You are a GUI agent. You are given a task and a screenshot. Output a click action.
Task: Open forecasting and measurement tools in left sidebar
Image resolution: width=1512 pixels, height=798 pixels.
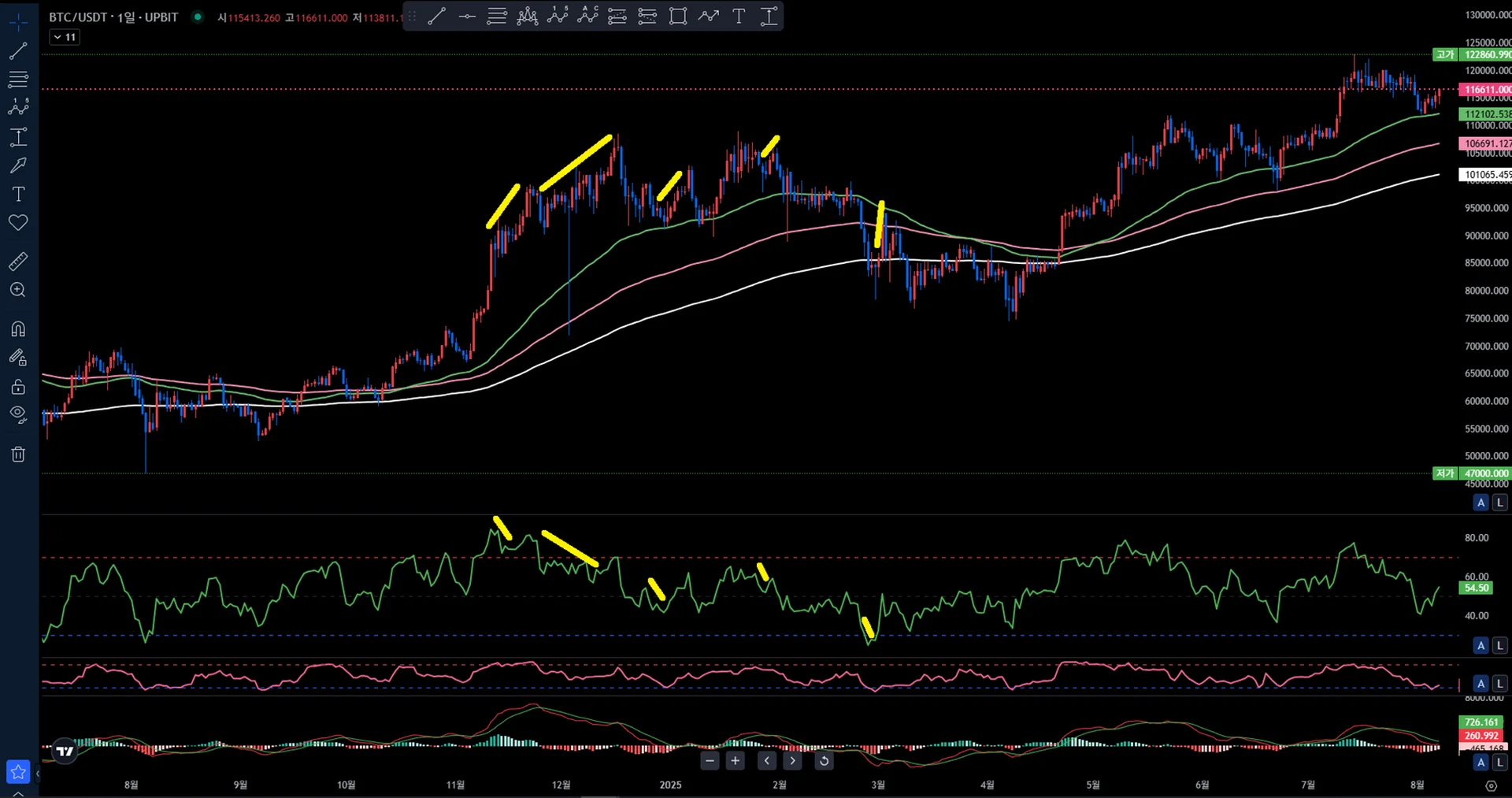coord(18,137)
